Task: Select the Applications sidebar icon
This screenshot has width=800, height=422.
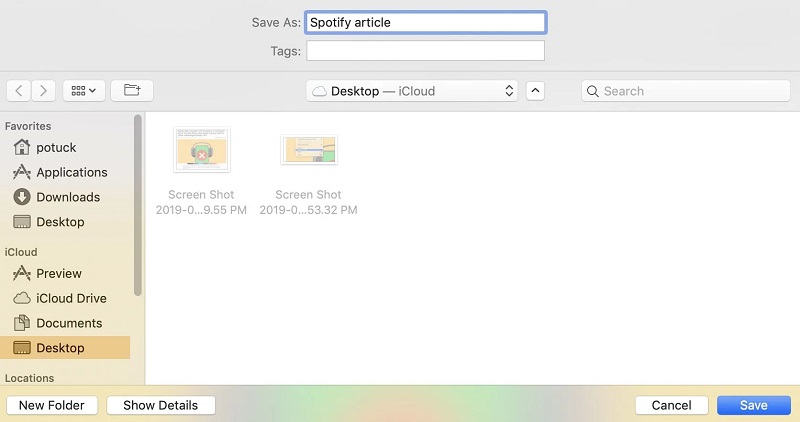Action: [x=21, y=172]
